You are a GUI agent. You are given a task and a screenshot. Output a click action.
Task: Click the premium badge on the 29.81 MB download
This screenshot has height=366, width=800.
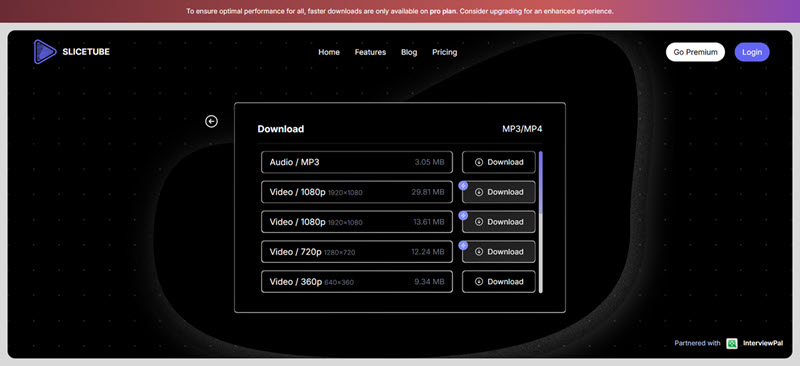[463, 185]
